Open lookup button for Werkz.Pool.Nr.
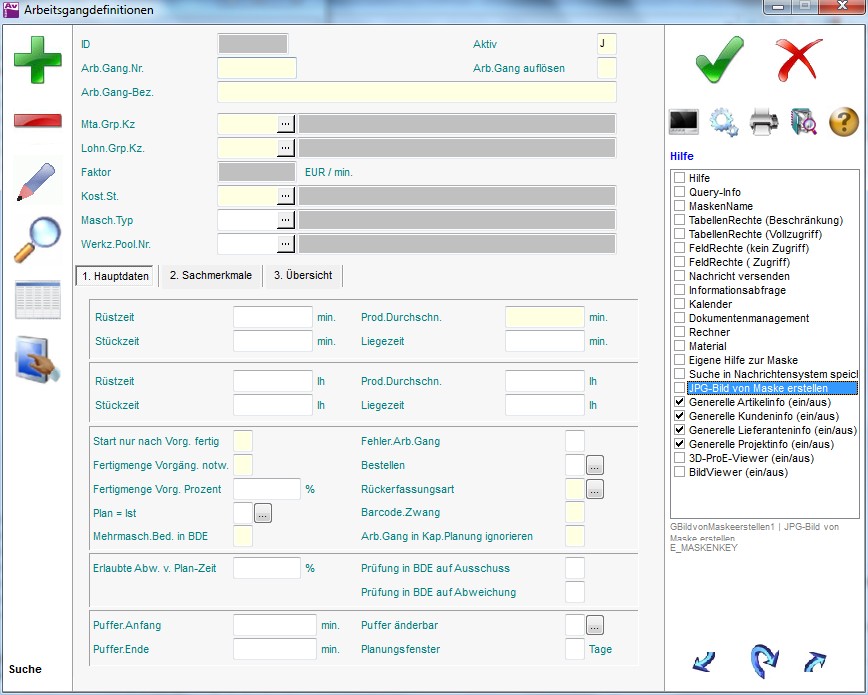Viewport: 868px width, 695px height. (286, 243)
